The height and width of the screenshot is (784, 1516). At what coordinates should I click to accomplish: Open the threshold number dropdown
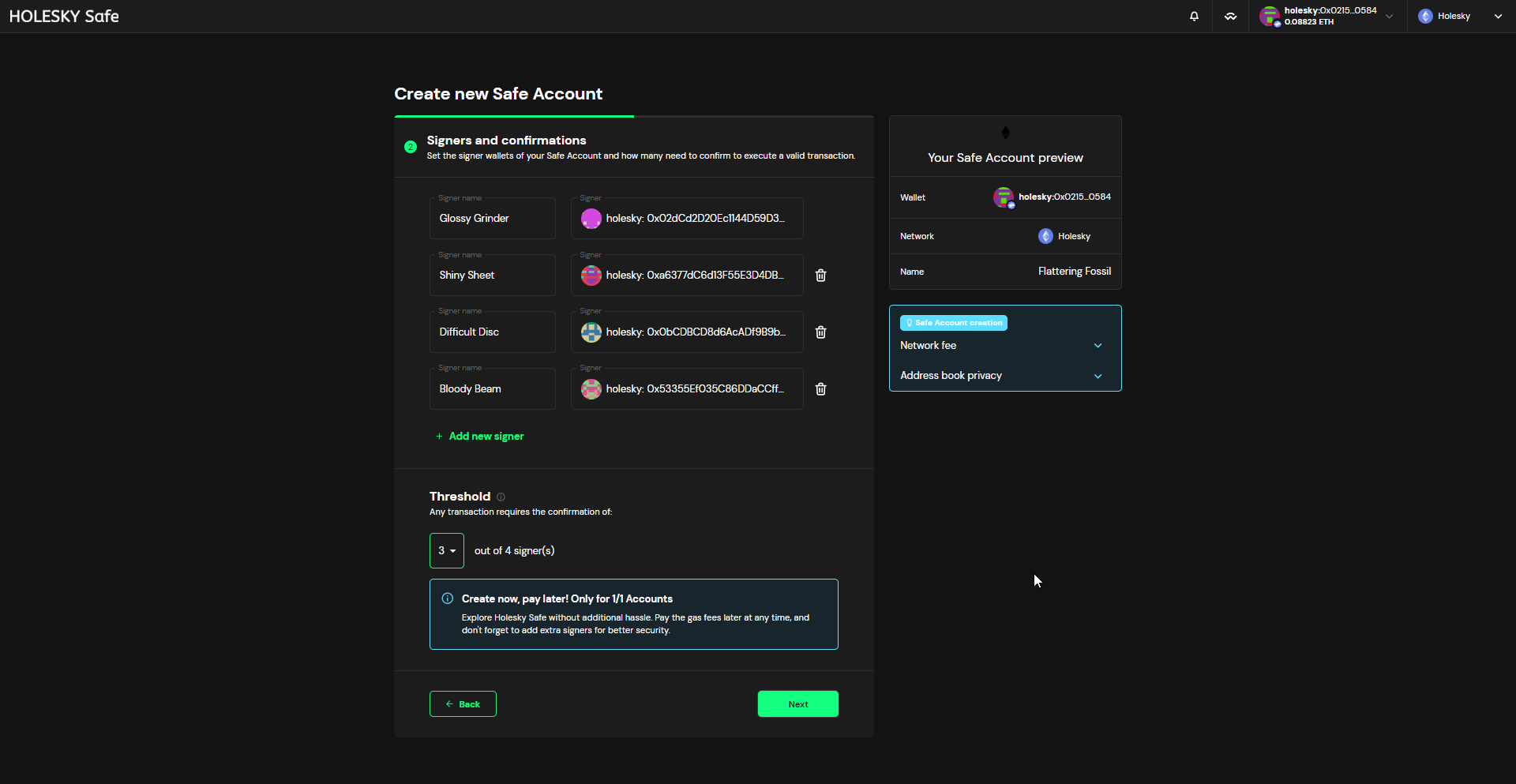[447, 550]
